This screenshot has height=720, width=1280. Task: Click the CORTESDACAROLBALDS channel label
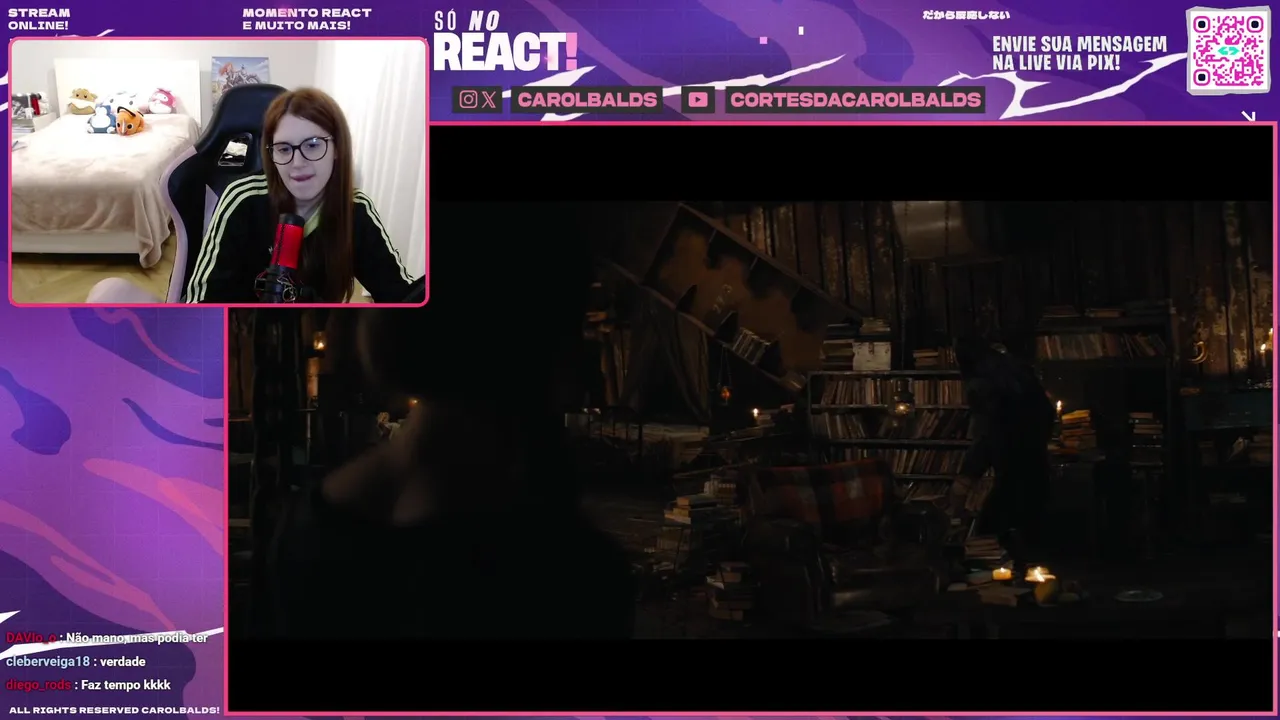(855, 99)
